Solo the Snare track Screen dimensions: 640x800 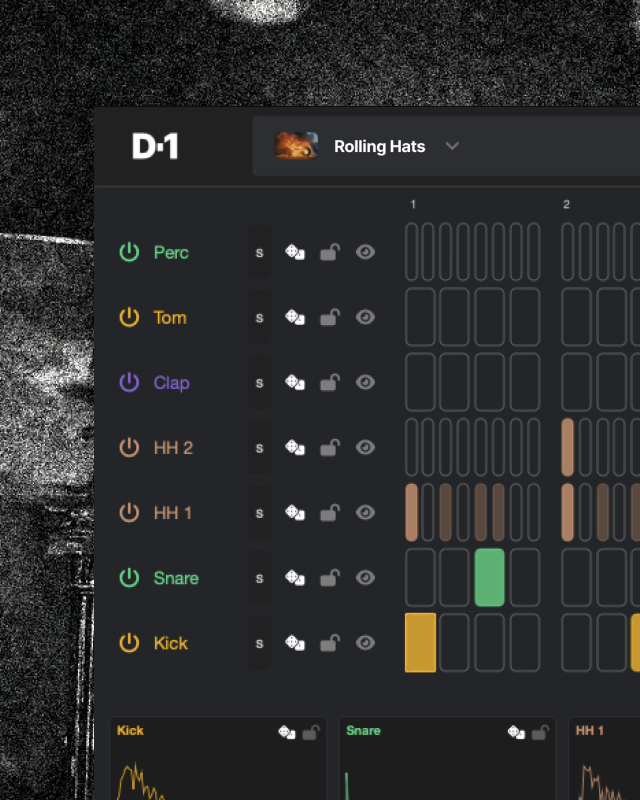pos(259,578)
